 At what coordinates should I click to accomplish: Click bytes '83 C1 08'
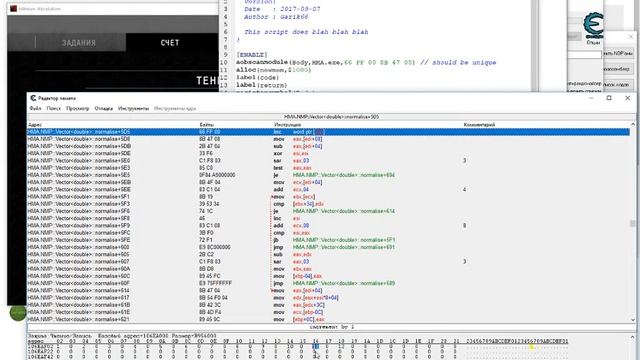tap(210, 225)
